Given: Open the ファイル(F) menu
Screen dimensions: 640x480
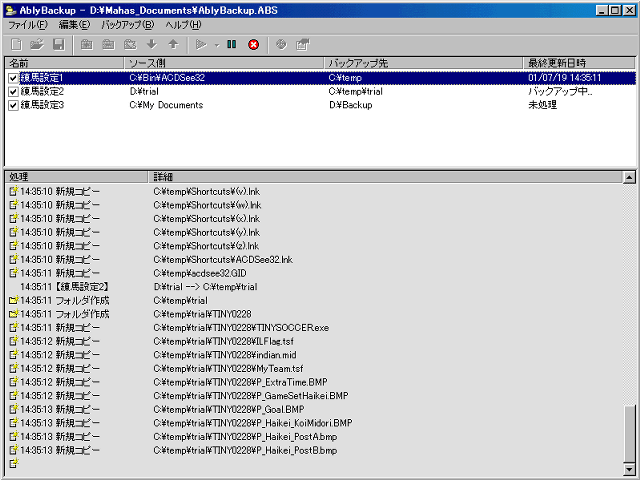Looking at the screenshot, I should pos(28,25).
